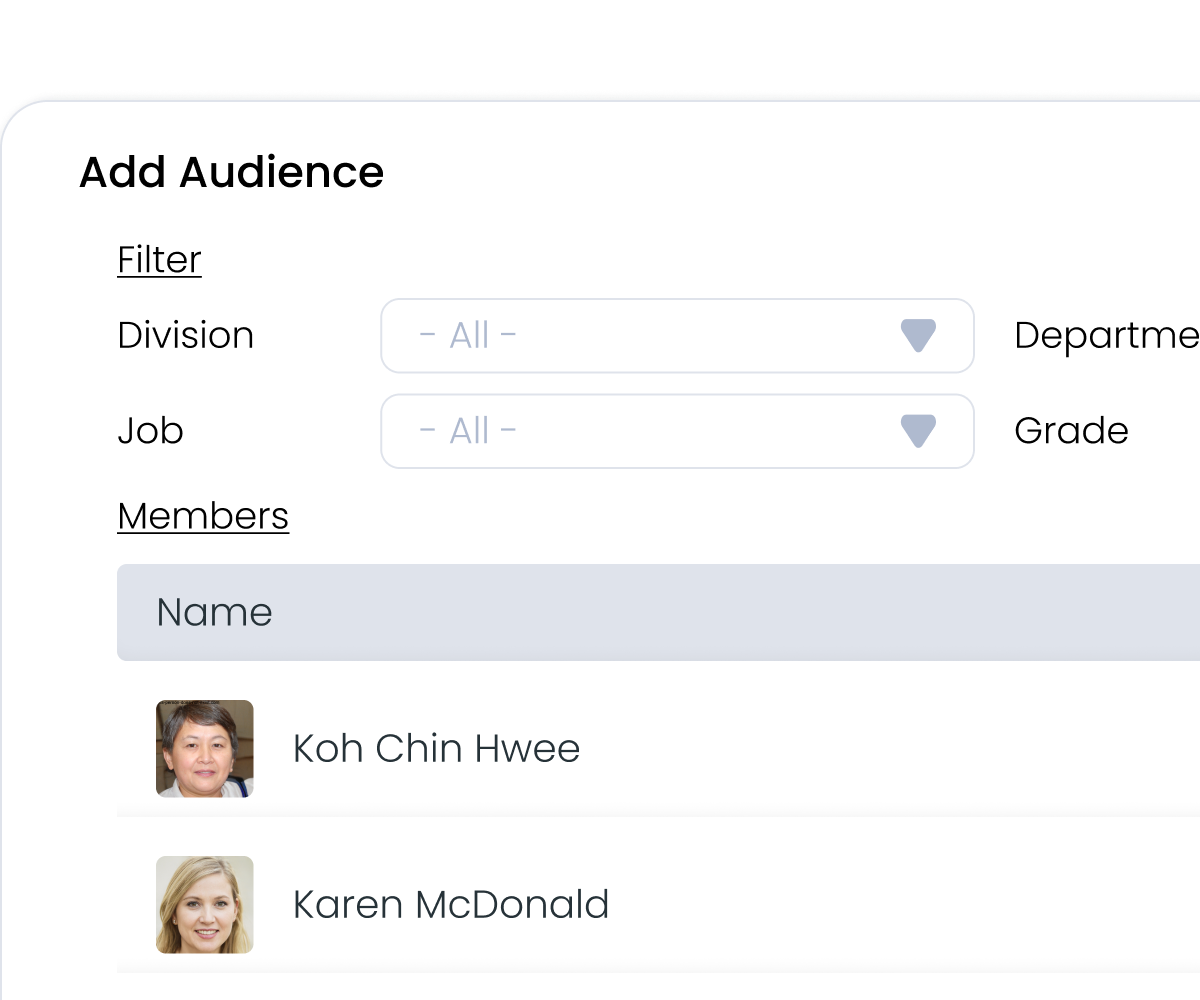Image resolution: width=1200 pixels, height=1000 pixels.
Task: Select the '- All -' placeholder in Division
Action: coord(468,335)
